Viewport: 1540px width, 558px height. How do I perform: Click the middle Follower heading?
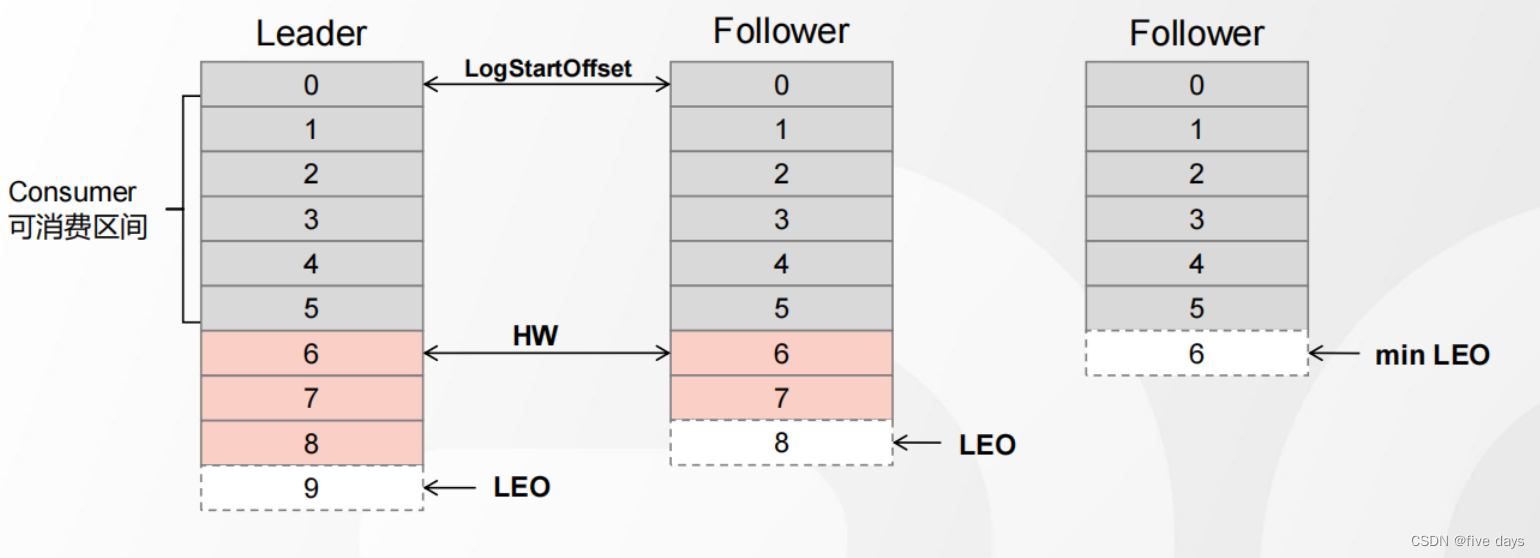point(781,31)
